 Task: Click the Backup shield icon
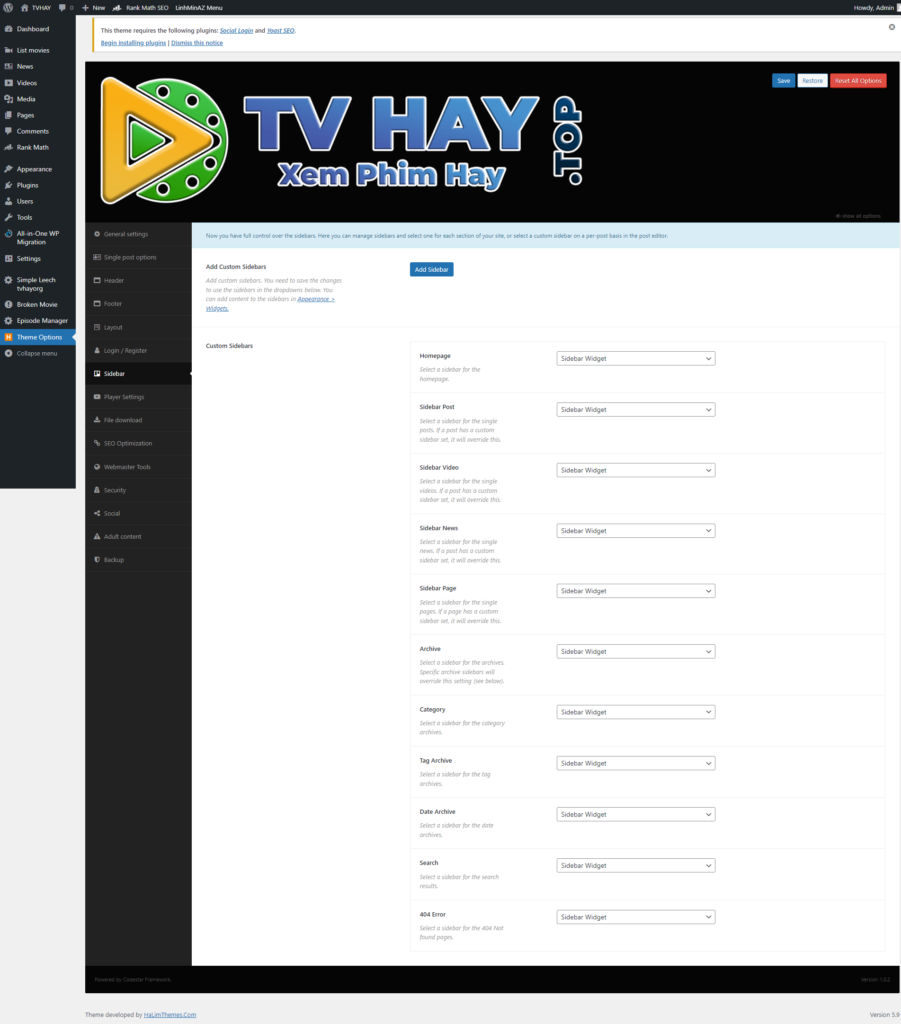coord(97,560)
